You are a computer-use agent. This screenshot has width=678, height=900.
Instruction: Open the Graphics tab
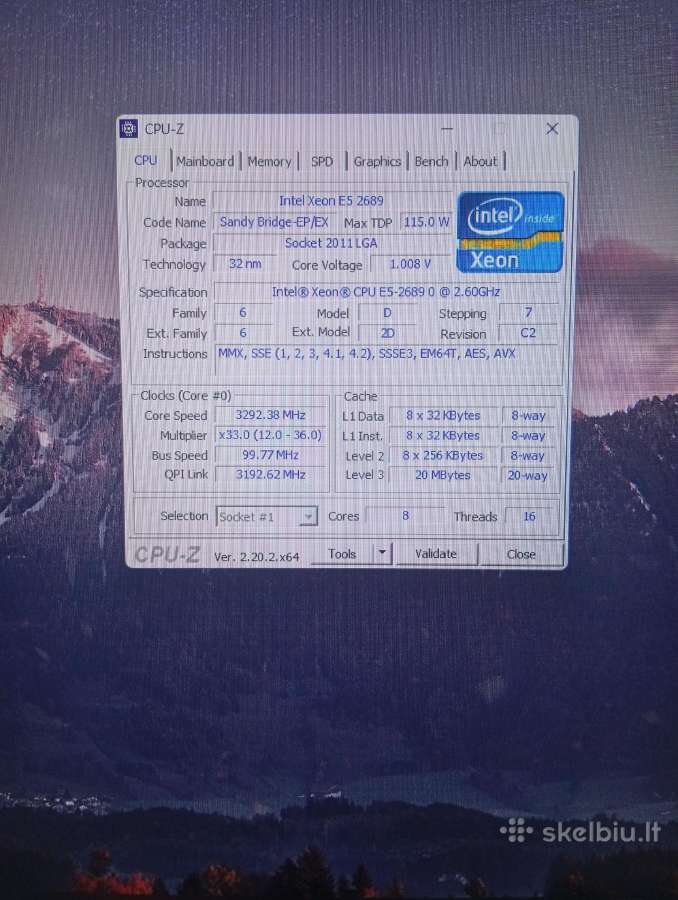(x=377, y=162)
